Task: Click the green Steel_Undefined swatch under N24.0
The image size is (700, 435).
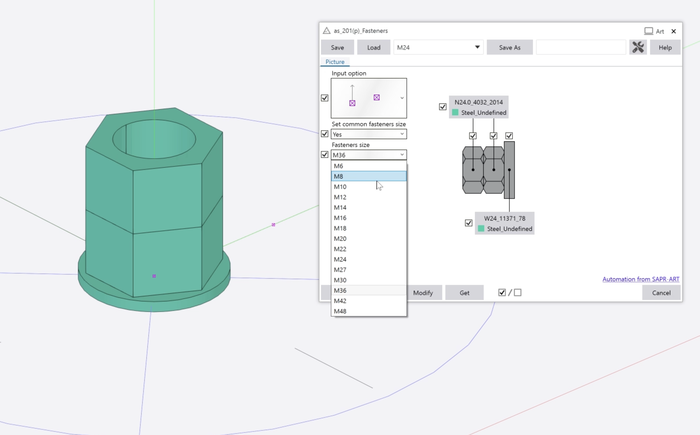Action: click(455, 113)
